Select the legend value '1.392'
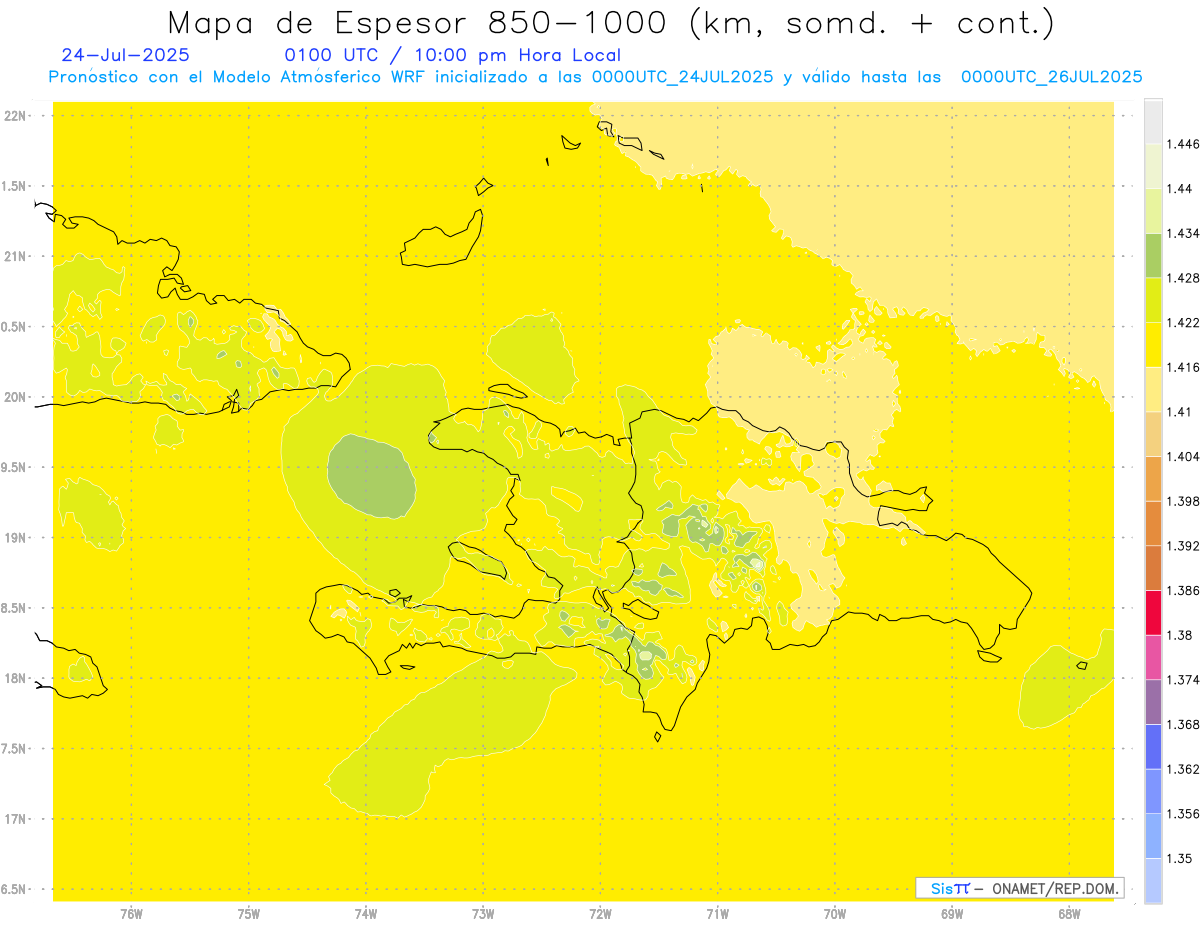The width and height of the screenshot is (1200, 927). click(x=1183, y=546)
